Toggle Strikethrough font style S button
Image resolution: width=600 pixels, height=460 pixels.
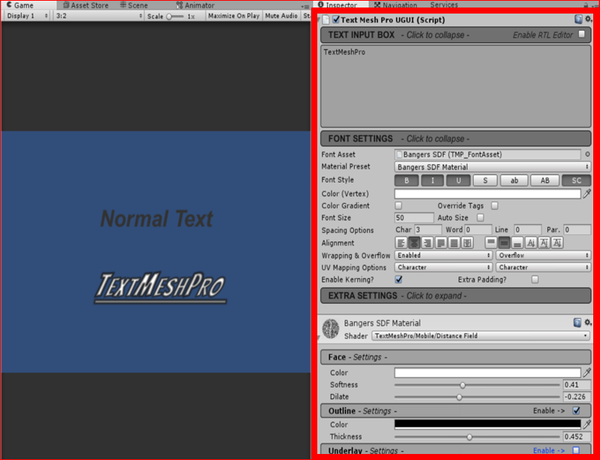coord(485,180)
